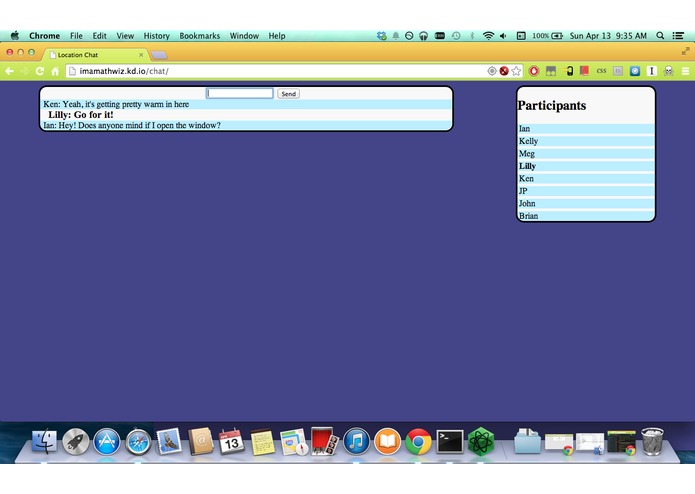Viewport: 695px width, 494px height.
Task: Click the date and time display
Action: 608,35
